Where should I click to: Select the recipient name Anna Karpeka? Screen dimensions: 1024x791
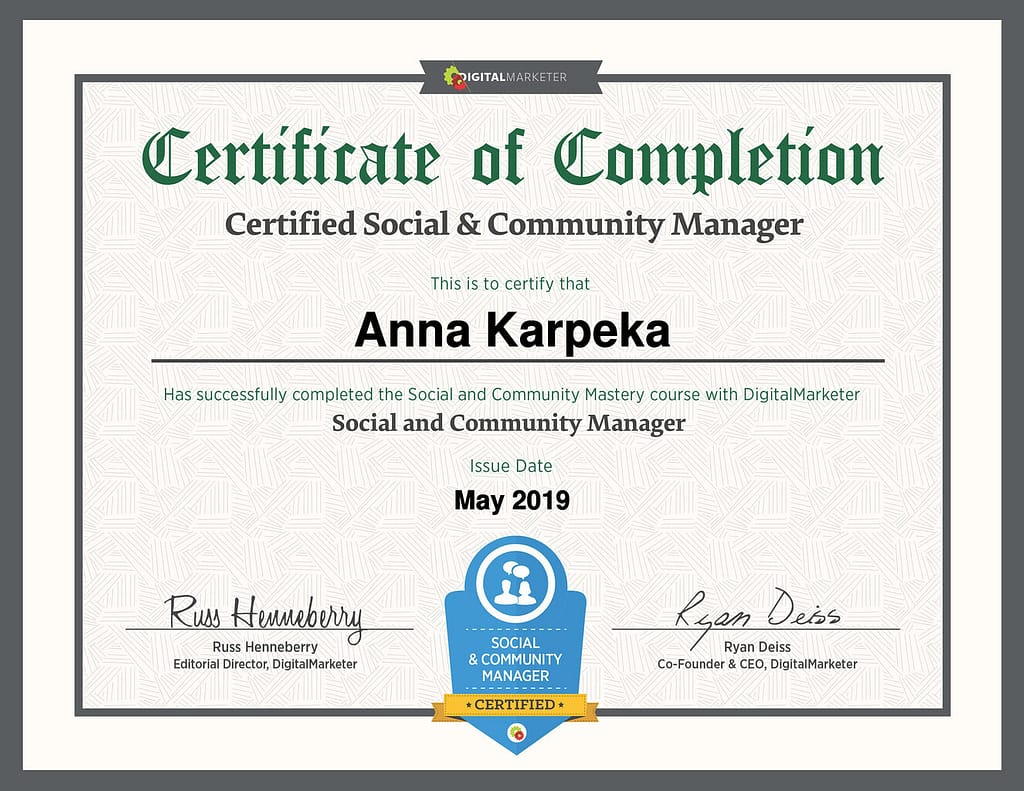(512, 330)
